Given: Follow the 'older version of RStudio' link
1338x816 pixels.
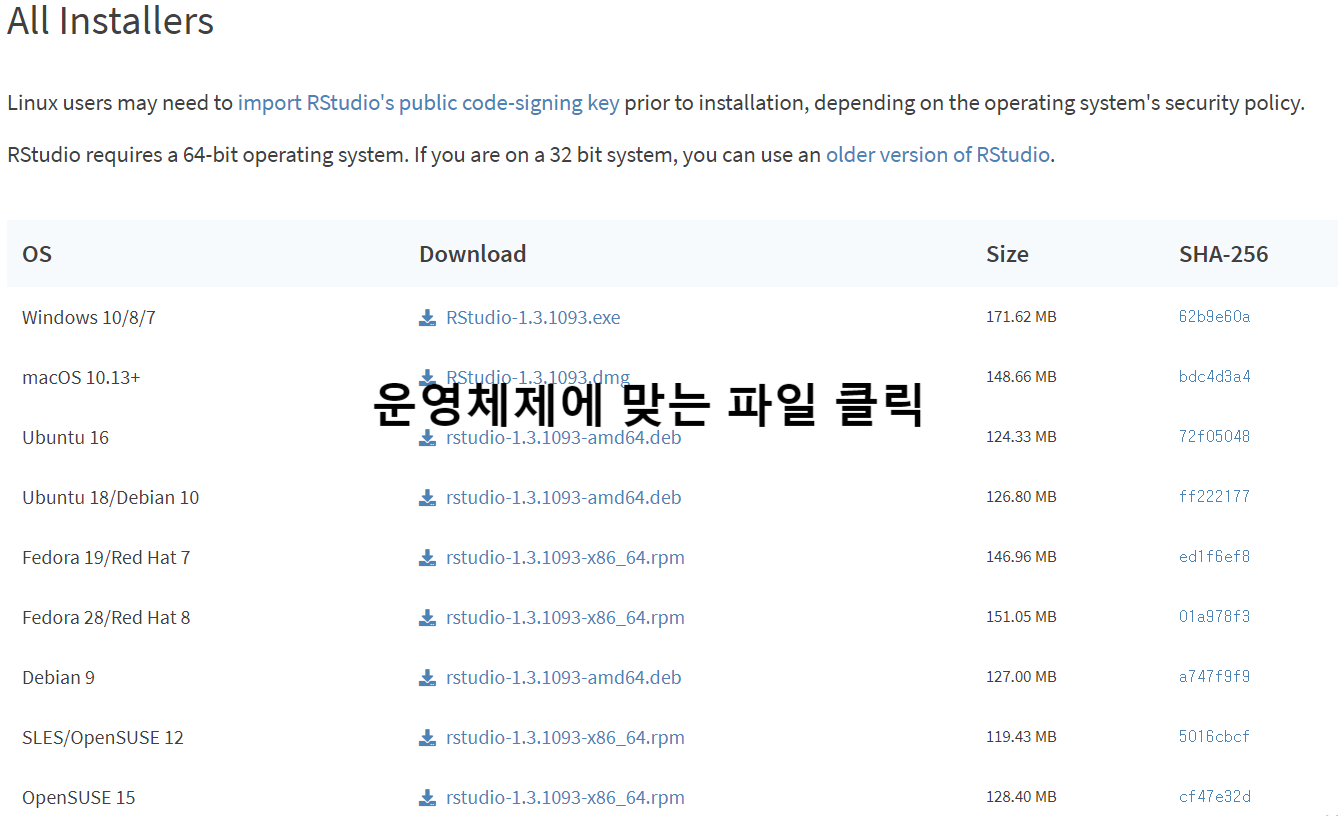Looking at the screenshot, I should point(938,155).
